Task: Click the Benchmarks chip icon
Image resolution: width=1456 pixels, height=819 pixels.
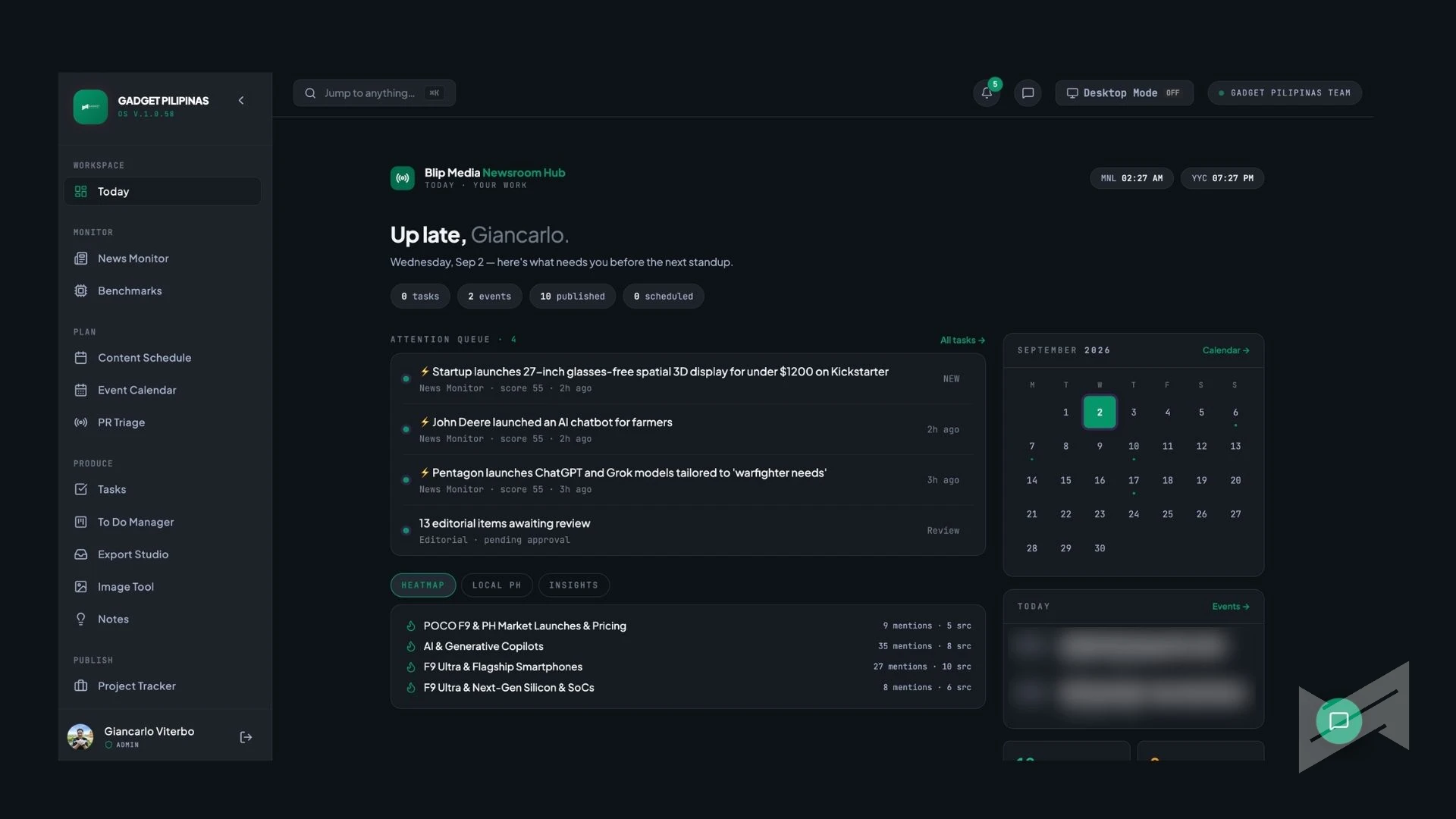Action: [81, 291]
